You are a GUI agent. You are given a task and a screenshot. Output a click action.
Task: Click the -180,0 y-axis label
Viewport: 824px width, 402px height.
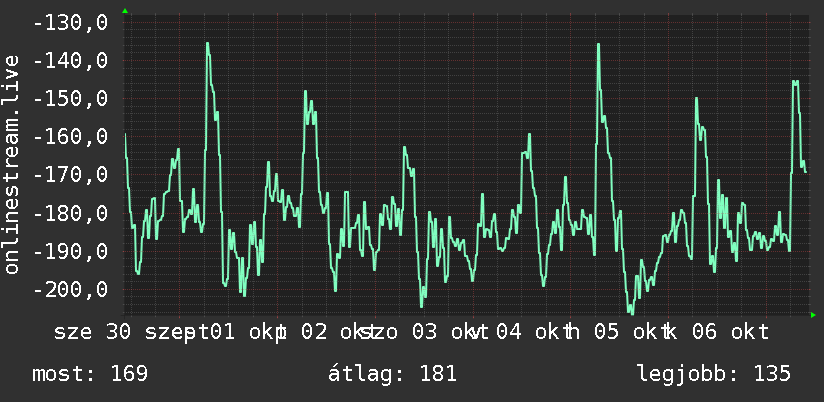(x=70, y=213)
